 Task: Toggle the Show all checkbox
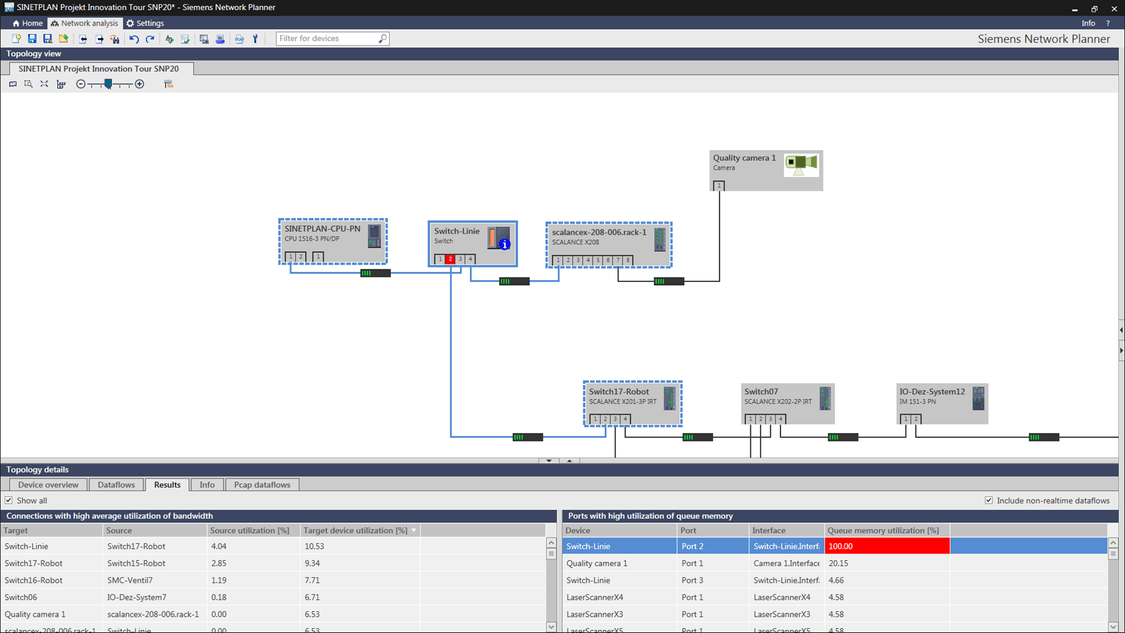[9, 500]
